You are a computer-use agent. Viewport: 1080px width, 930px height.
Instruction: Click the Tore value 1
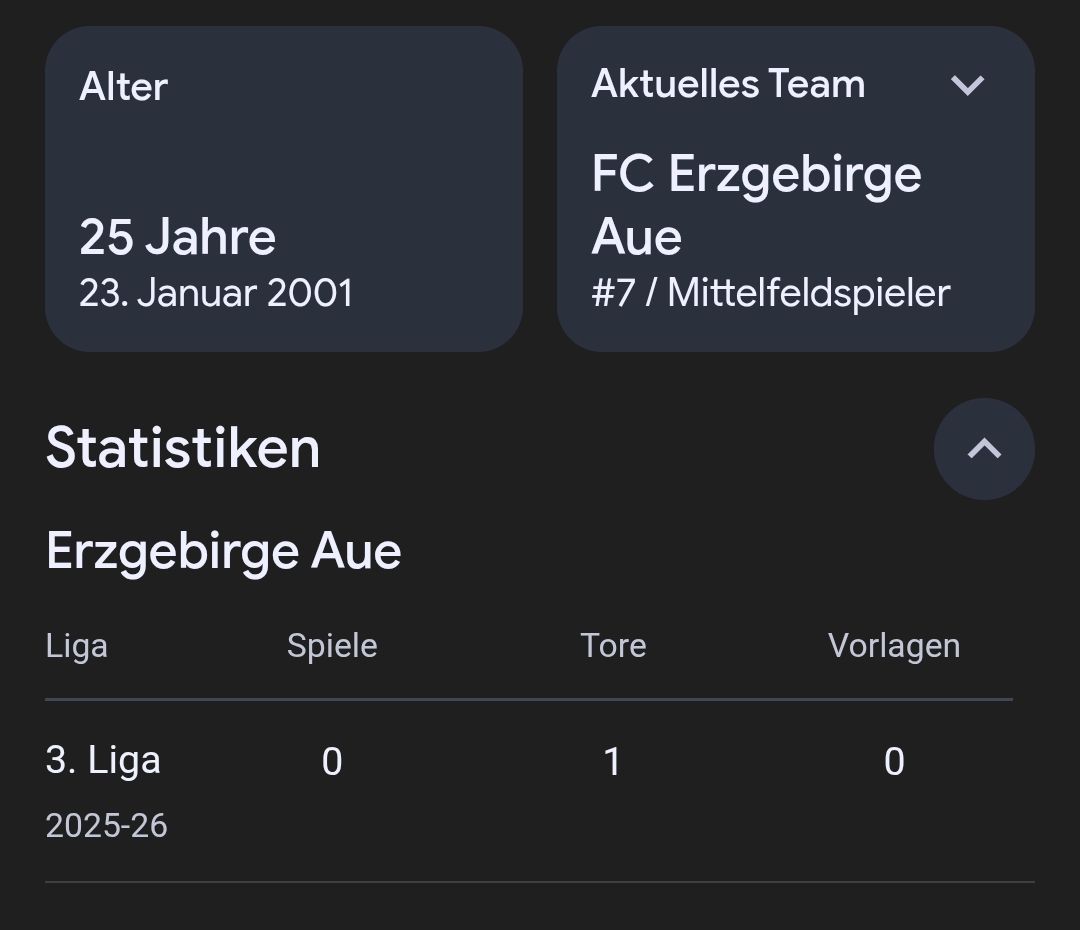[x=613, y=762]
